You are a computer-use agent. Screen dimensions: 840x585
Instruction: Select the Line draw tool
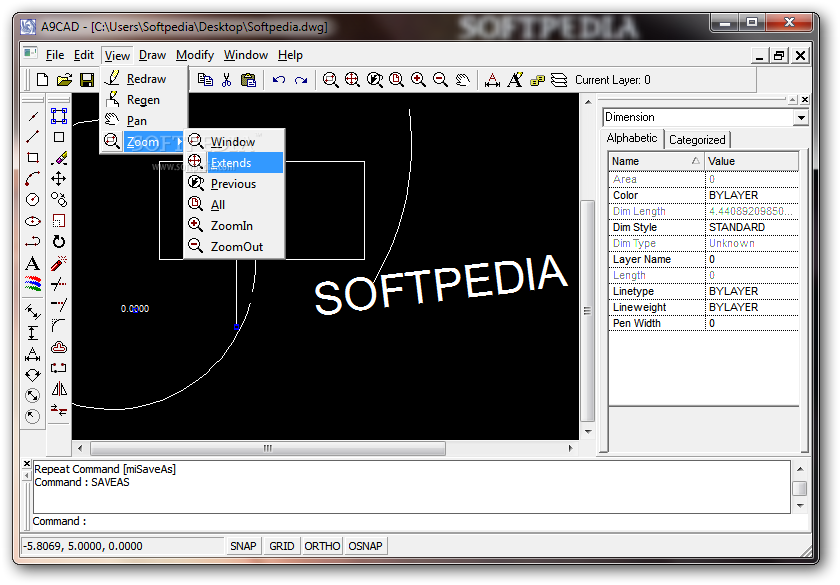coord(33,137)
